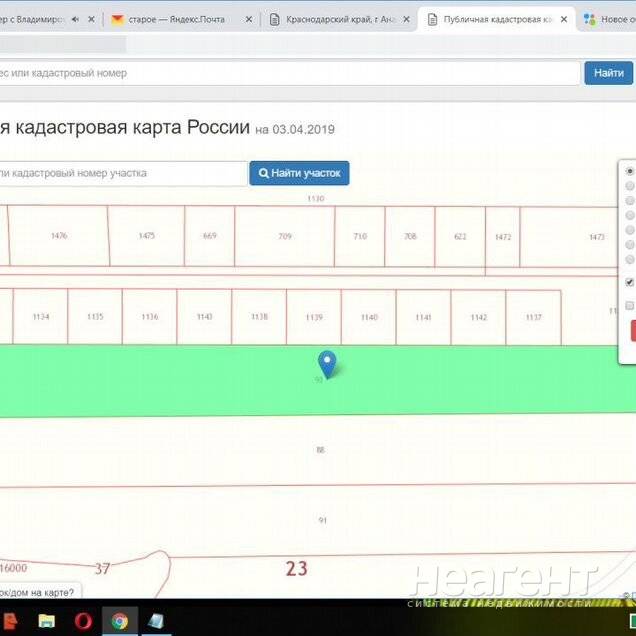Select parcel 1139 on the map
The width and height of the screenshot is (636, 636).
click(314, 317)
